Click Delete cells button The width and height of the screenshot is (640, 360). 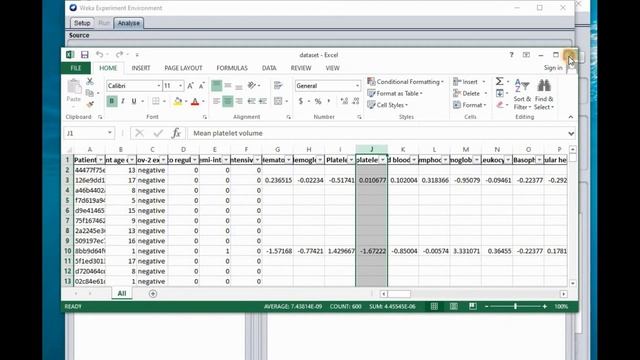pos(470,93)
